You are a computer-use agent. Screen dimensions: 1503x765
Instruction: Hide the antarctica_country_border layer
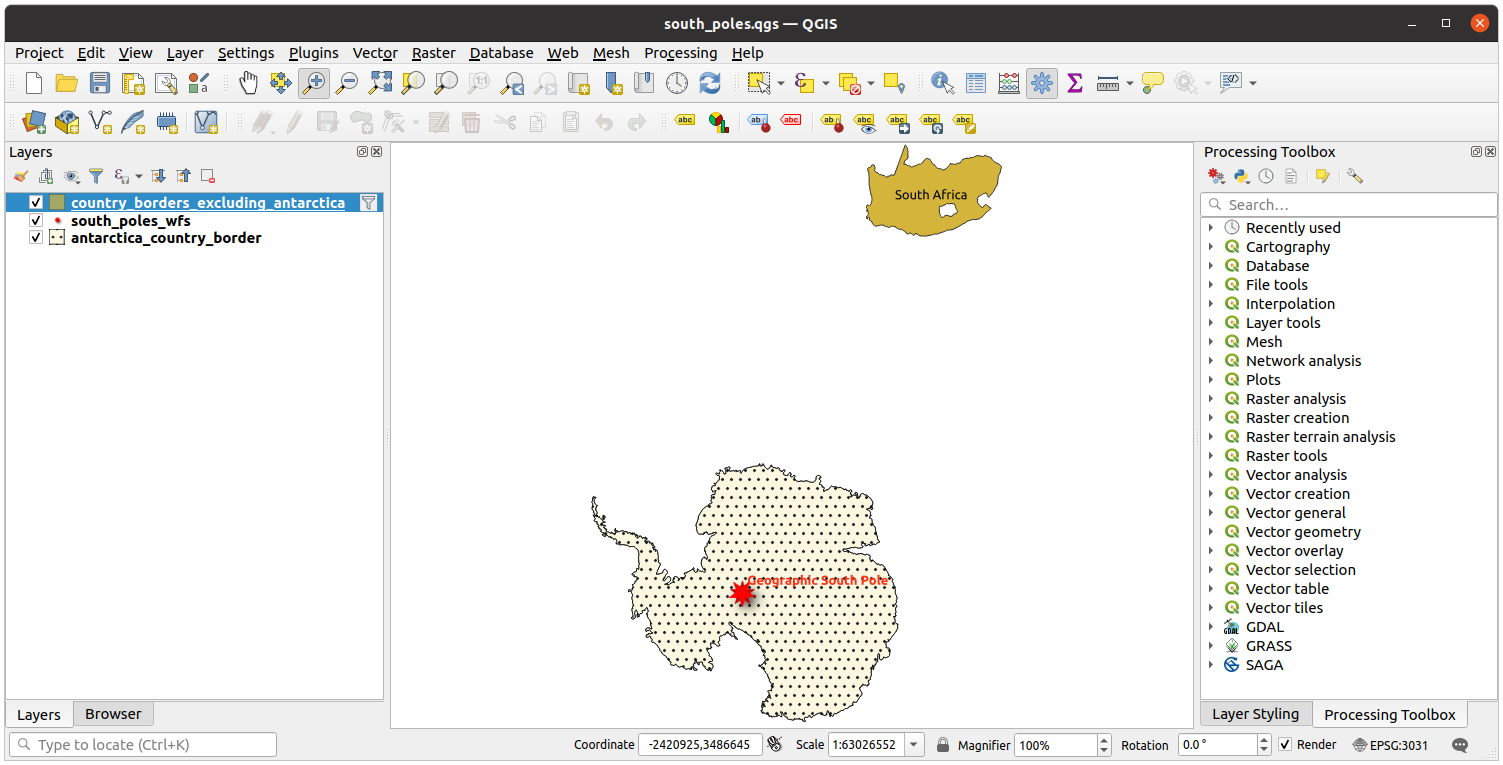pyautogui.click(x=36, y=238)
